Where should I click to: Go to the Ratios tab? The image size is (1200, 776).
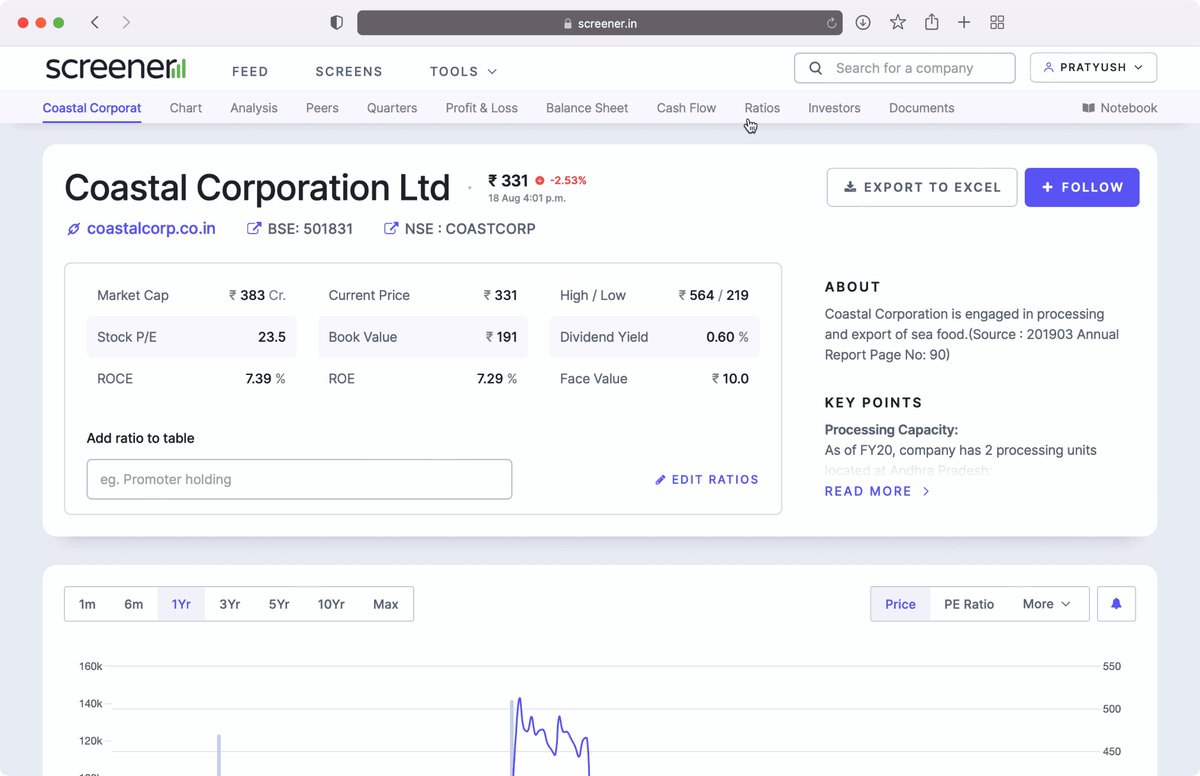coord(762,108)
